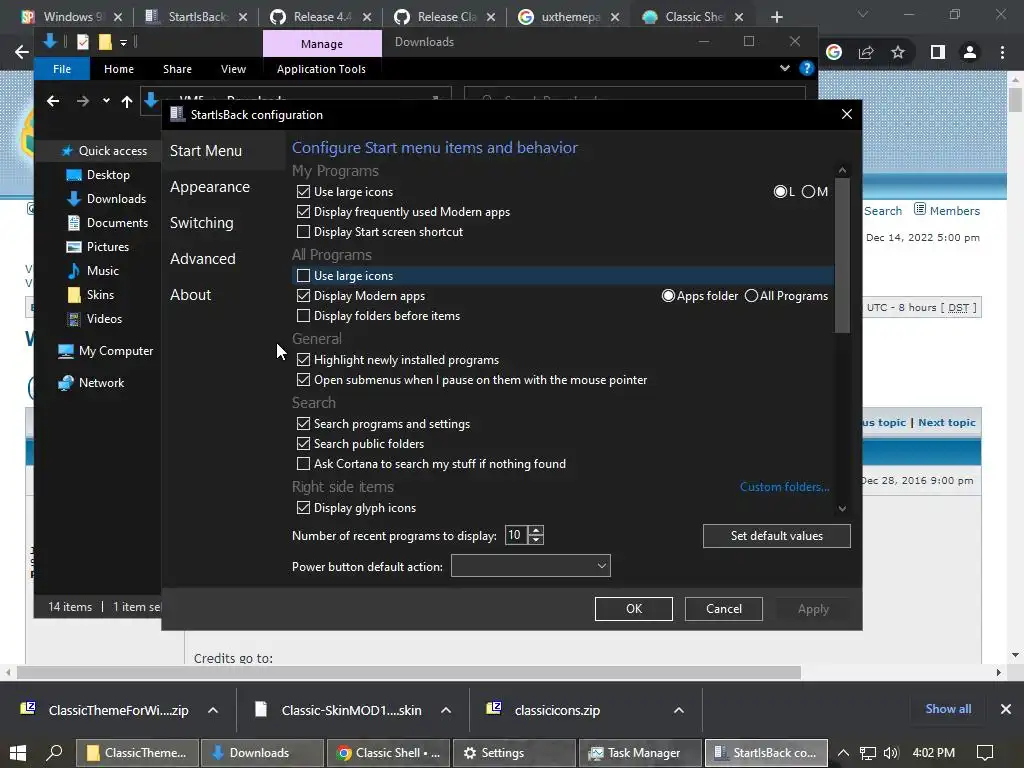Open Chrome three-dot menu
Viewport: 1024px width, 768px height.
1002,52
